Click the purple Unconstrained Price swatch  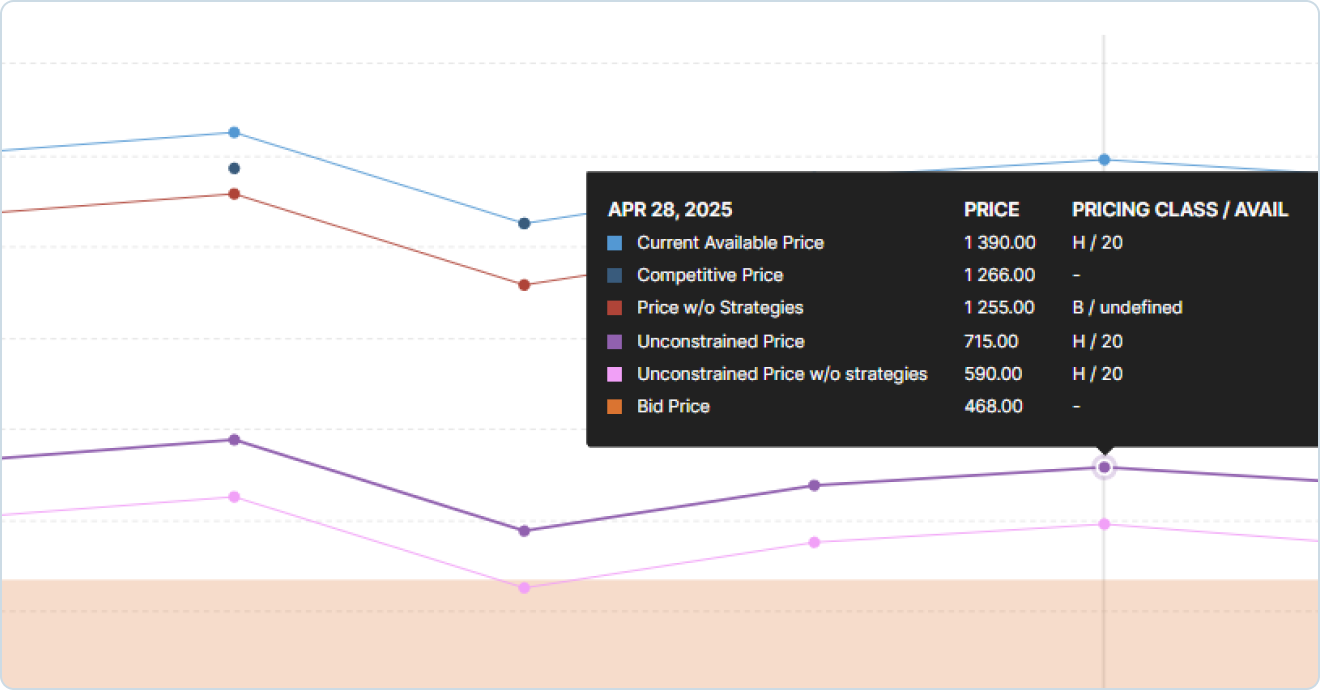point(615,342)
